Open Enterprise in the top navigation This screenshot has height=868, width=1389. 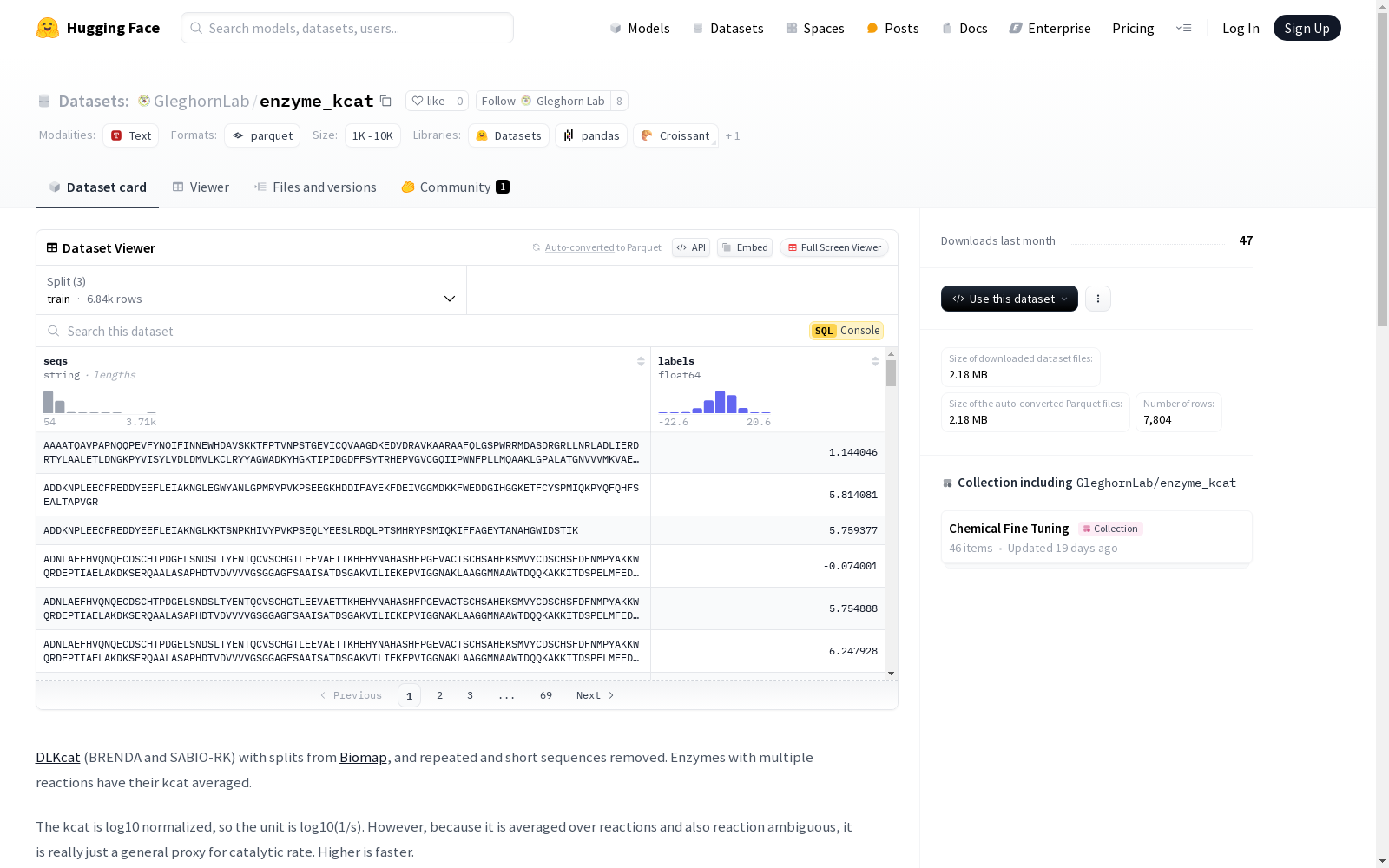(x=1050, y=28)
